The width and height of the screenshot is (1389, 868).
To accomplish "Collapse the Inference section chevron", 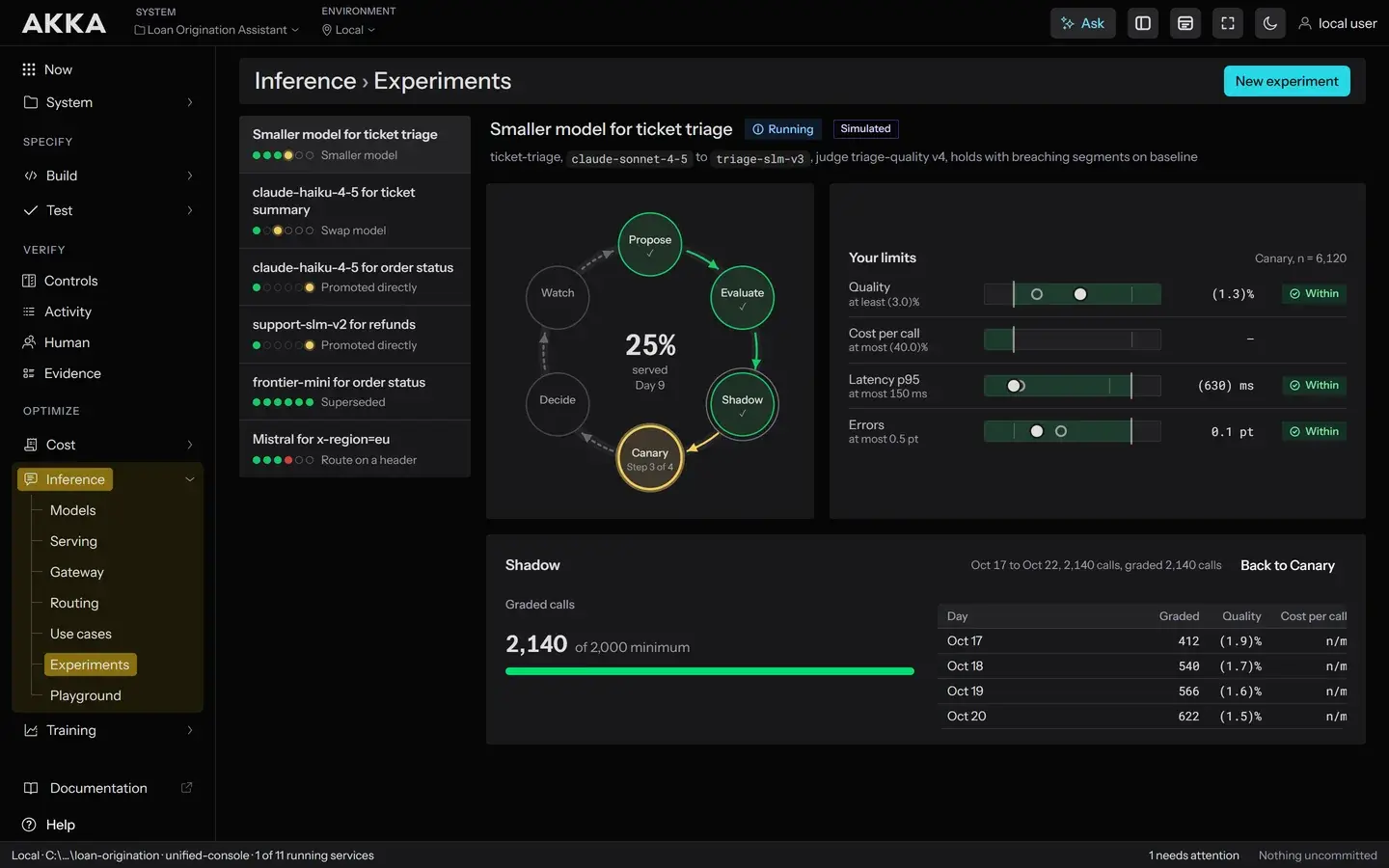I will point(190,479).
